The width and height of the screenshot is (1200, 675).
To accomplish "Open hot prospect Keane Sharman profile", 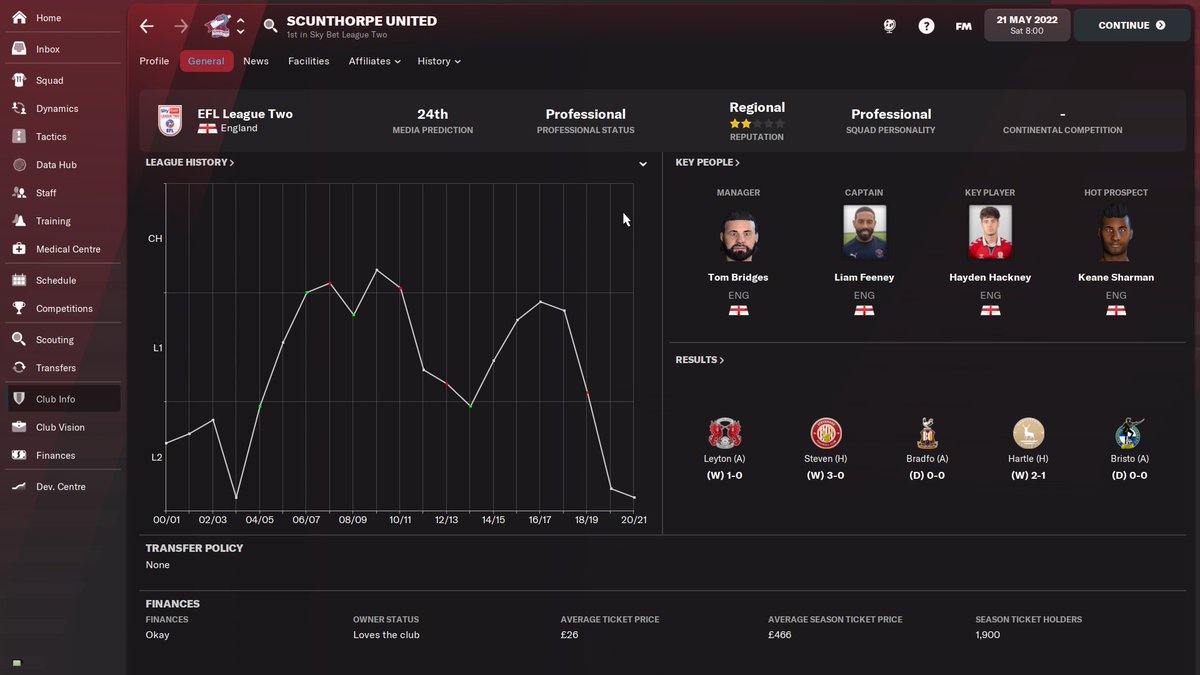I will pyautogui.click(x=1116, y=277).
